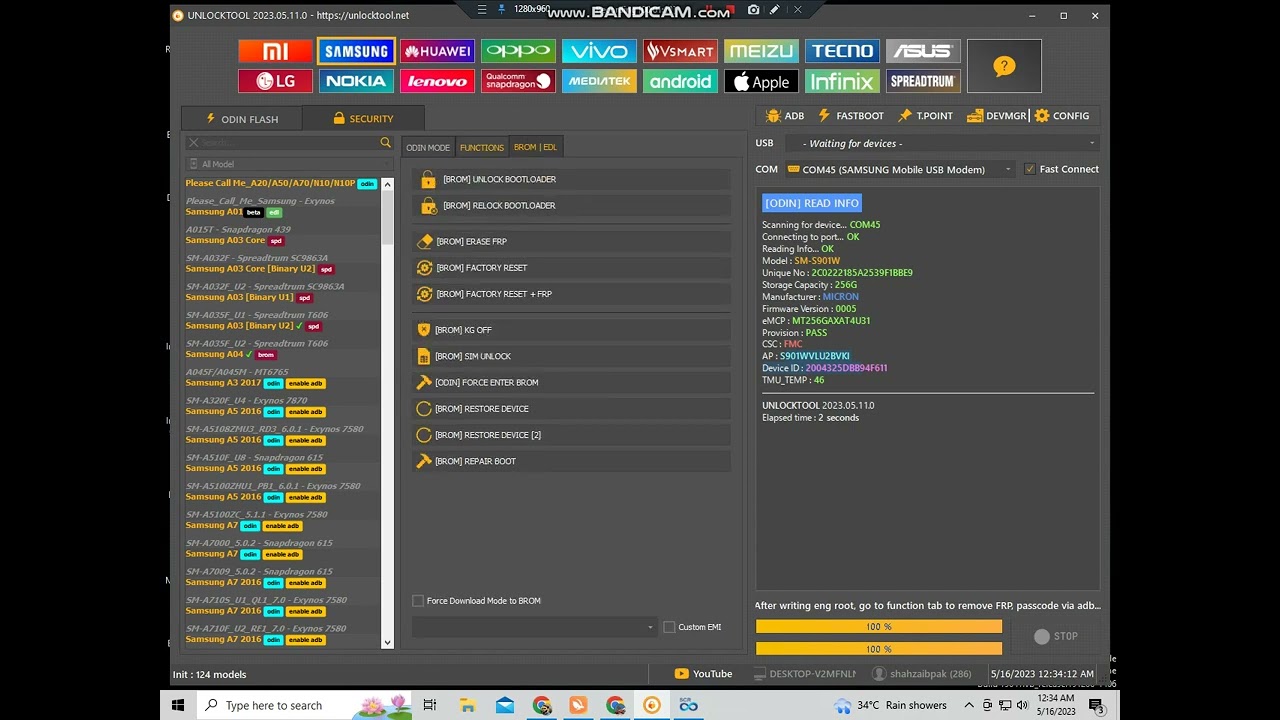Click weather 34°C Rain showers widget

(891, 705)
